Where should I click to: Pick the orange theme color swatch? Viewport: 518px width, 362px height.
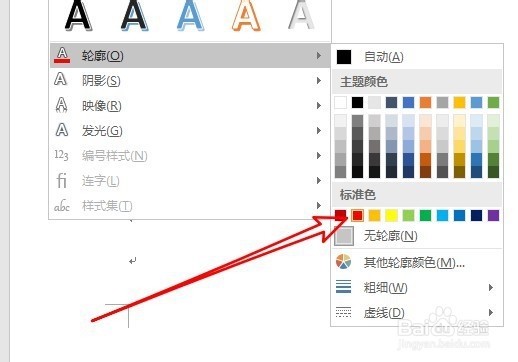[425, 103]
